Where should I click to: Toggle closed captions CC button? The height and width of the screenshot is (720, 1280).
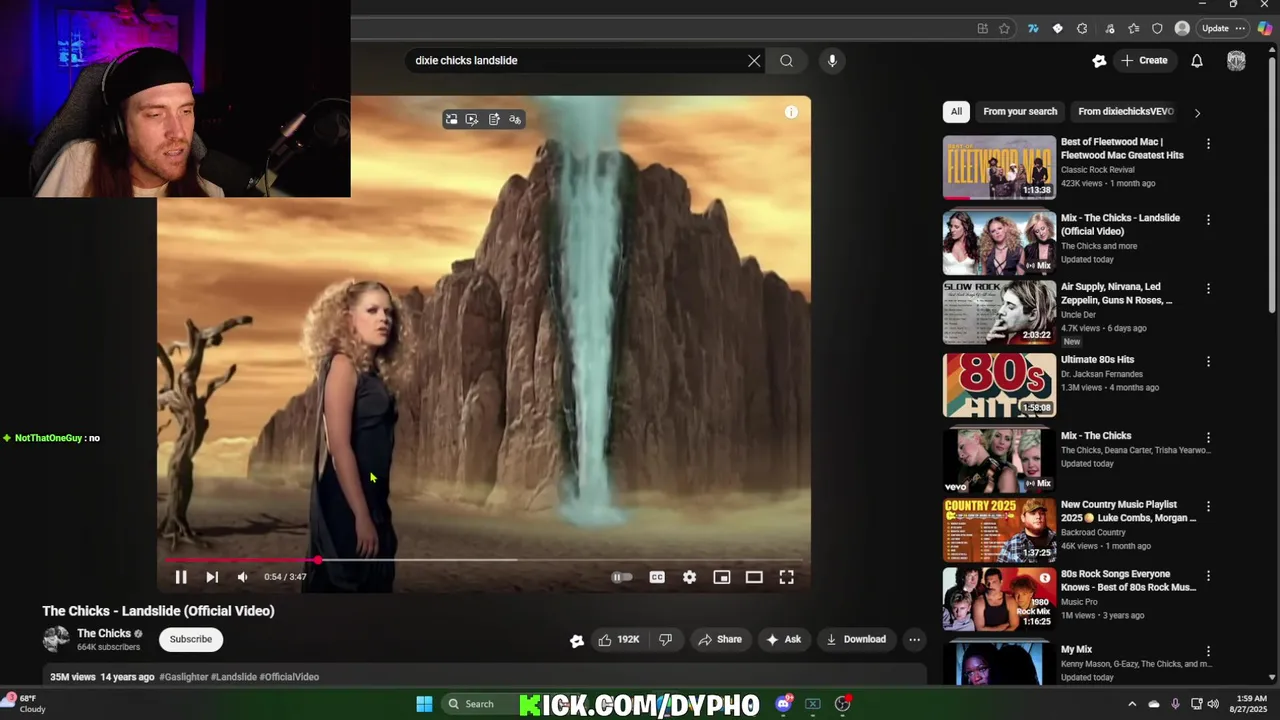(657, 577)
